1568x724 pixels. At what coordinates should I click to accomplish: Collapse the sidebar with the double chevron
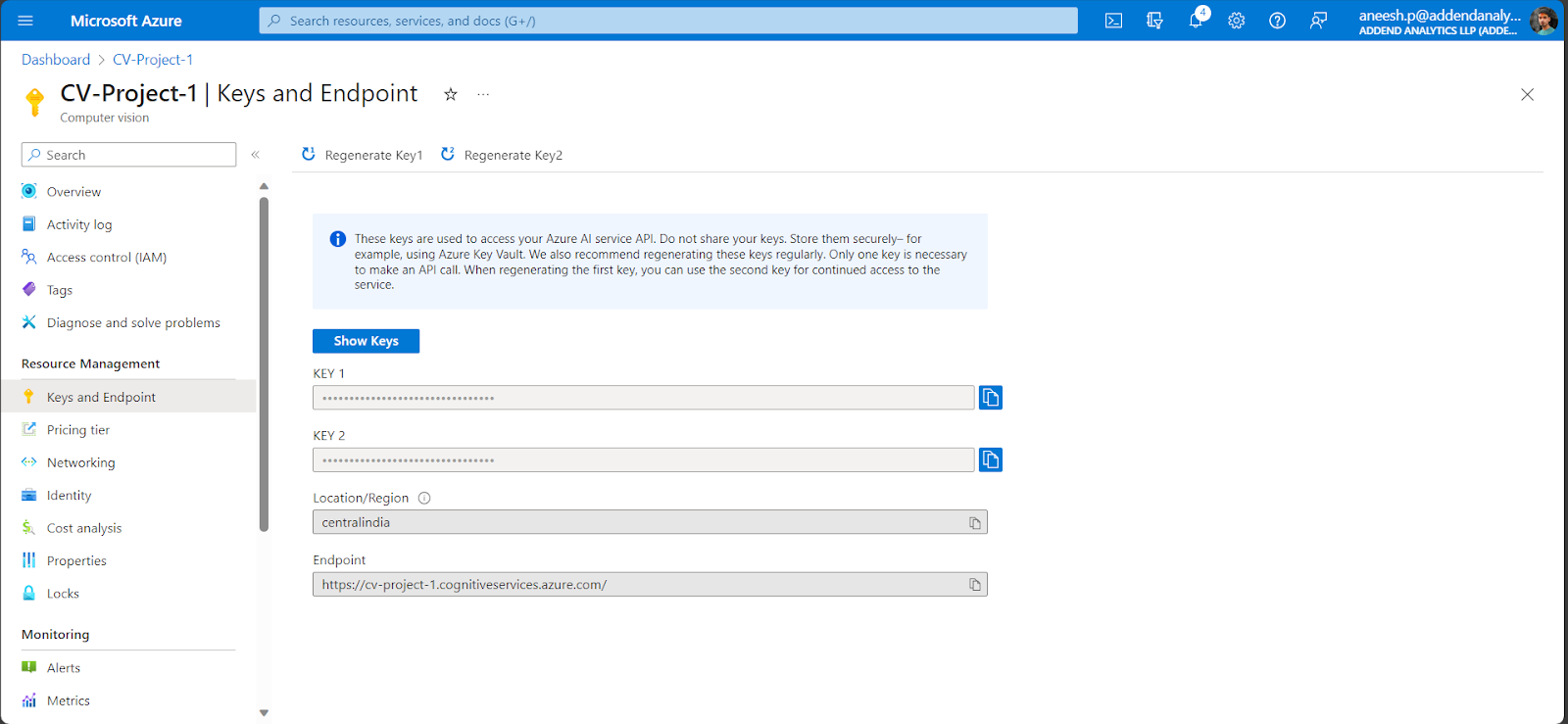255,155
